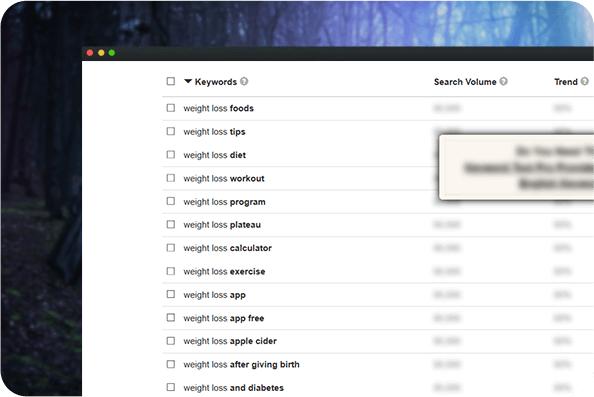Open the help icon next to Trend
The height and width of the screenshot is (397, 594).
coord(585,81)
